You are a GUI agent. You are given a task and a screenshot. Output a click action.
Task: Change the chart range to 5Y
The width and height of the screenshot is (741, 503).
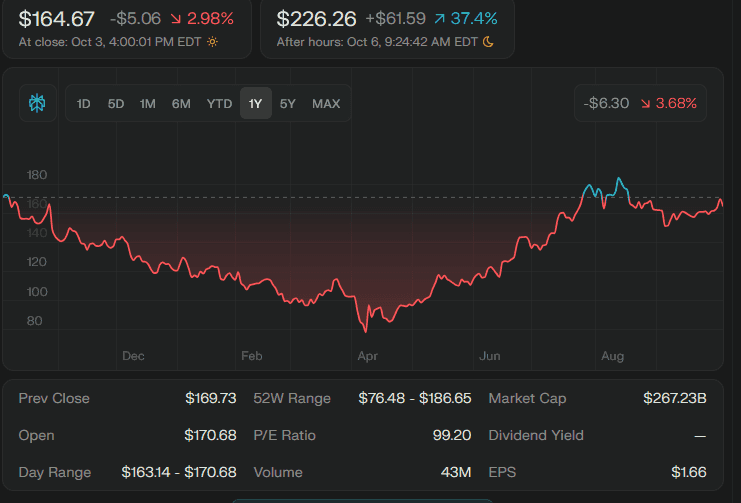288,103
